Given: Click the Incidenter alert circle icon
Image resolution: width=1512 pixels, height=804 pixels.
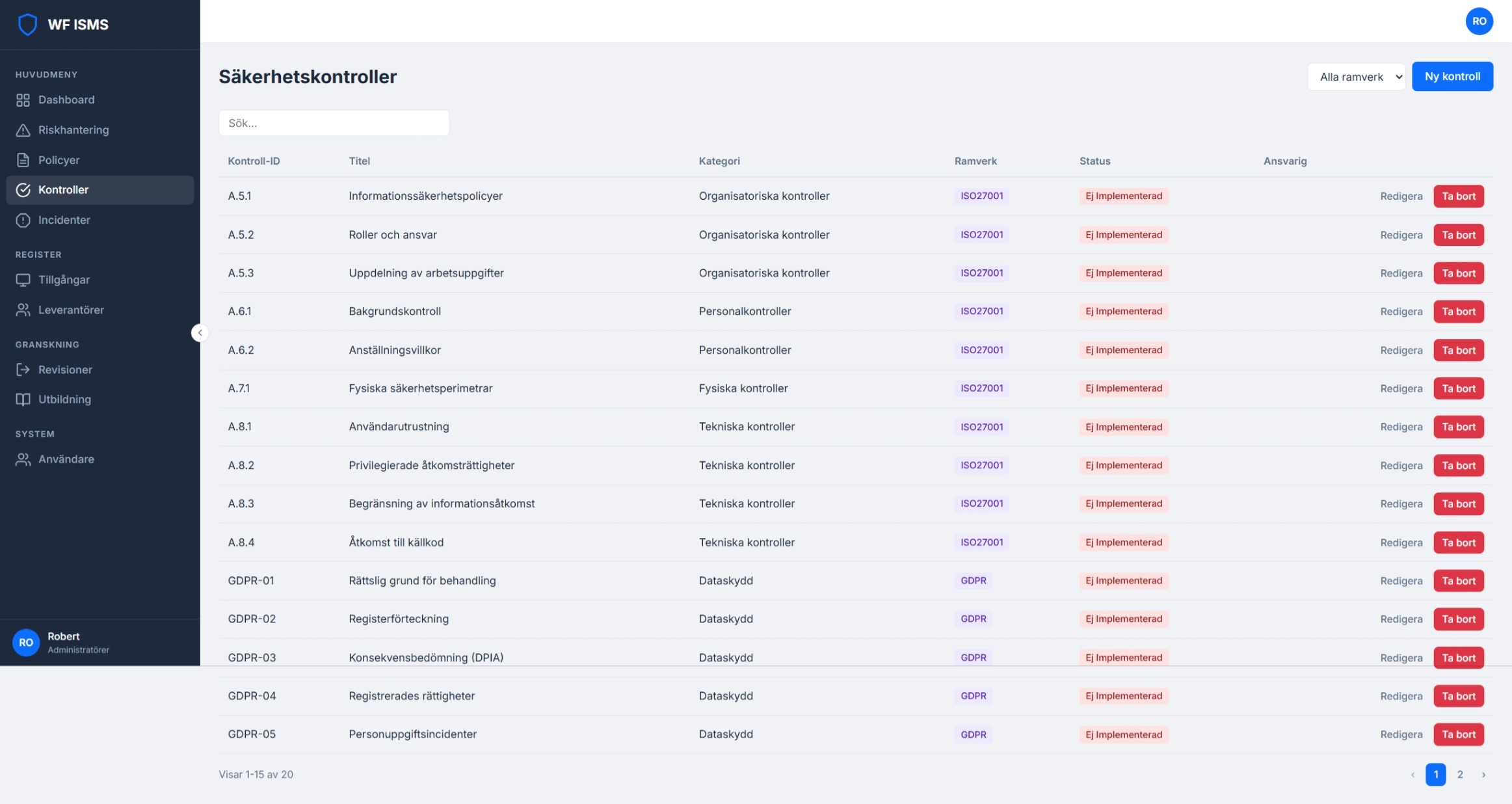Looking at the screenshot, I should click(23, 220).
